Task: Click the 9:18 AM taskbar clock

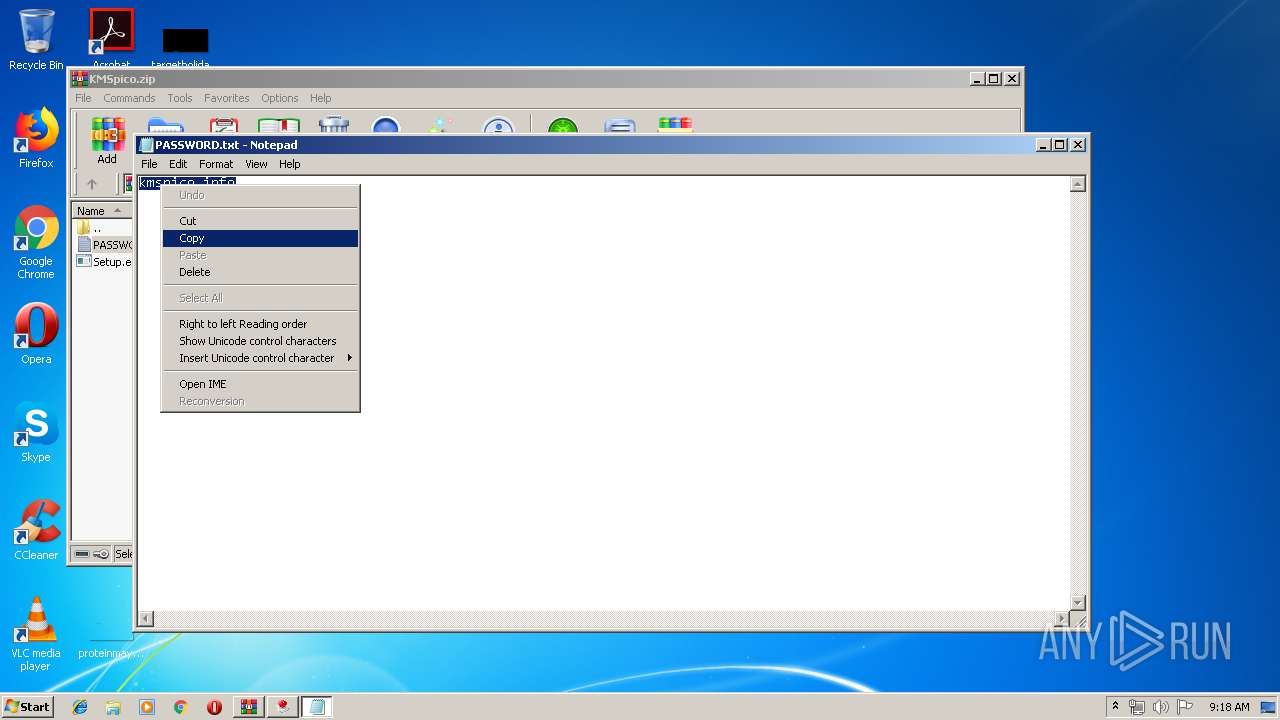Action: pos(1229,707)
